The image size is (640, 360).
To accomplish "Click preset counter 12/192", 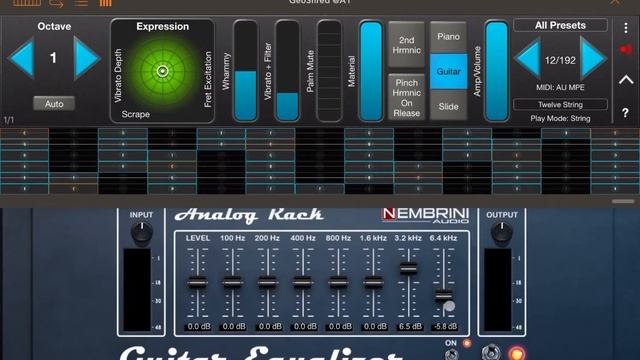I will tap(560, 60).
